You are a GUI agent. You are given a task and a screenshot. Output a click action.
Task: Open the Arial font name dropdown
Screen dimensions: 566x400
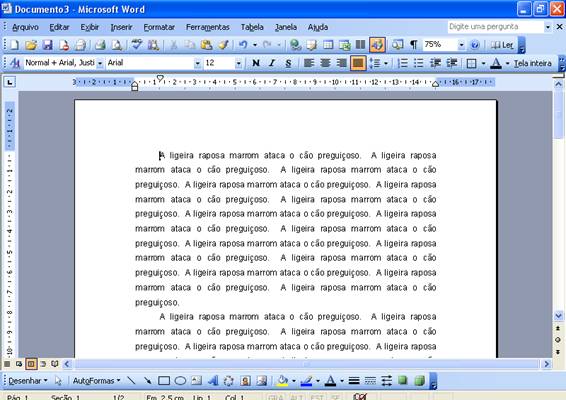(x=197, y=64)
